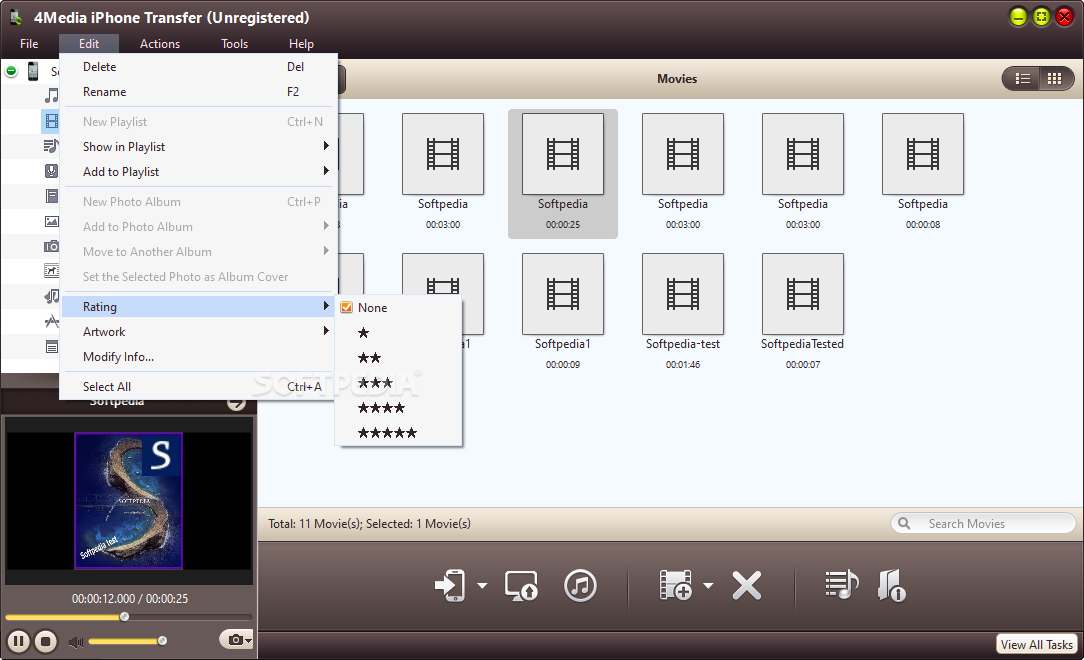Choose Delete from the Edit menu
The height and width of the screenshot is (660, 1084).
point(198,67)
